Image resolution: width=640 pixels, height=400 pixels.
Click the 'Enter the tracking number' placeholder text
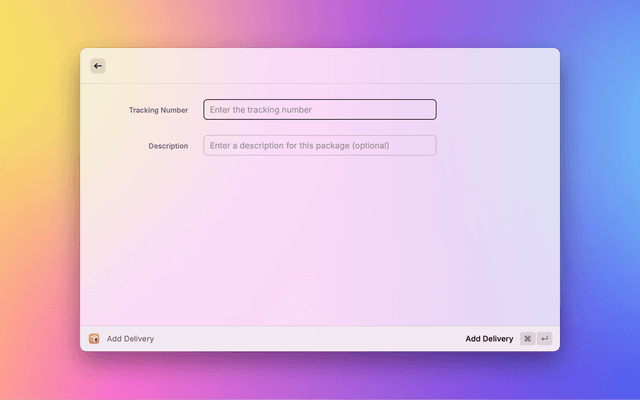pyautogui.click(x=261, y=110)
